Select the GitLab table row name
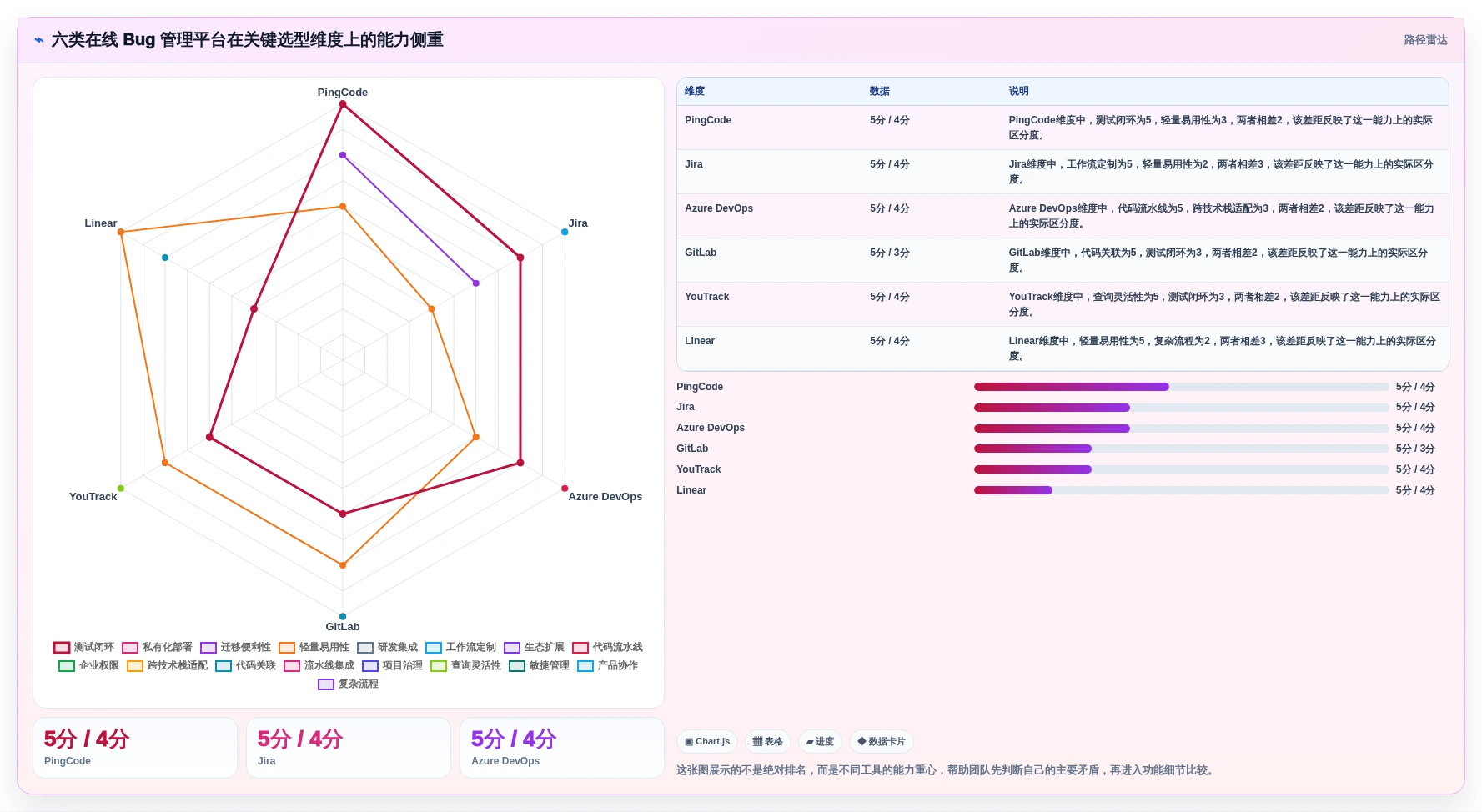 click(701, 253)
